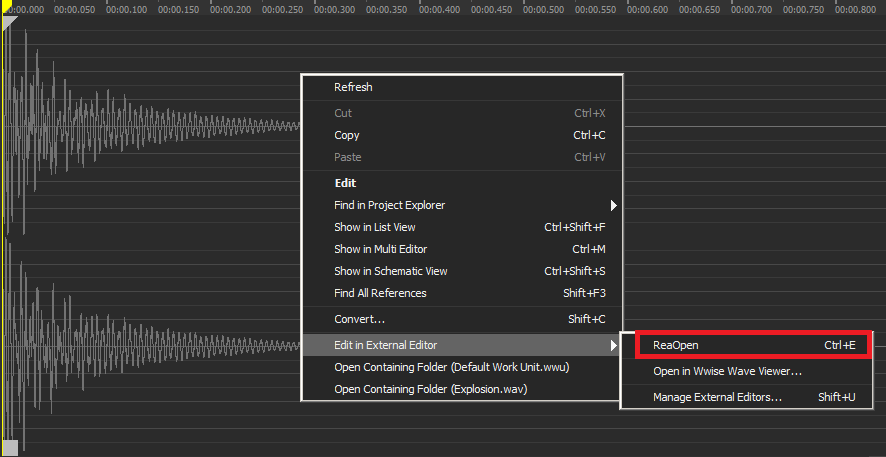
Task: Expand the Find in Project Explorer arrow
Action: (x=614, y=205)
